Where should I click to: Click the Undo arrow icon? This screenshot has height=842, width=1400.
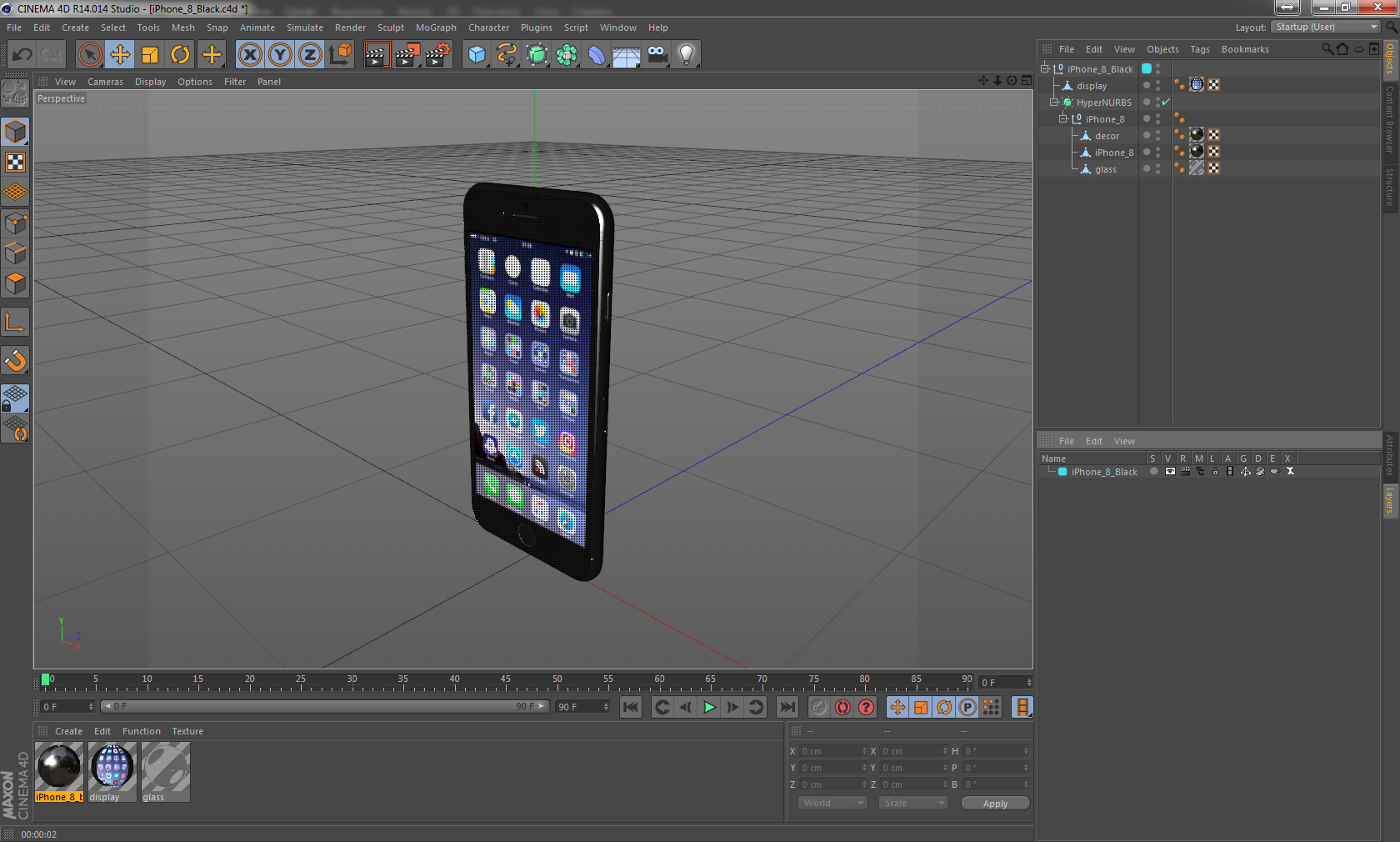[22, 55]
